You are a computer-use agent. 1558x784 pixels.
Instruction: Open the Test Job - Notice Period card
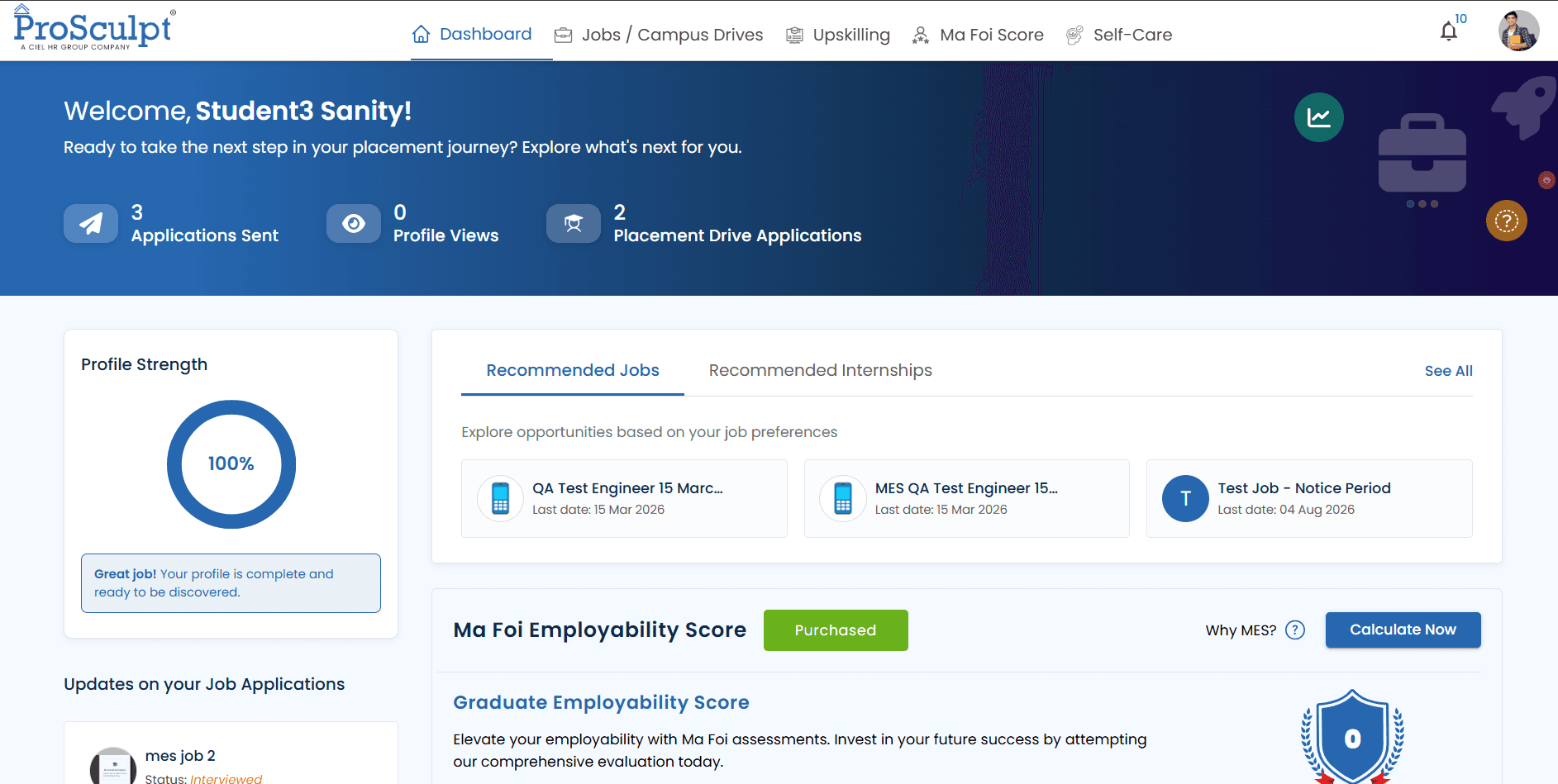click(x=1308, y=498)
